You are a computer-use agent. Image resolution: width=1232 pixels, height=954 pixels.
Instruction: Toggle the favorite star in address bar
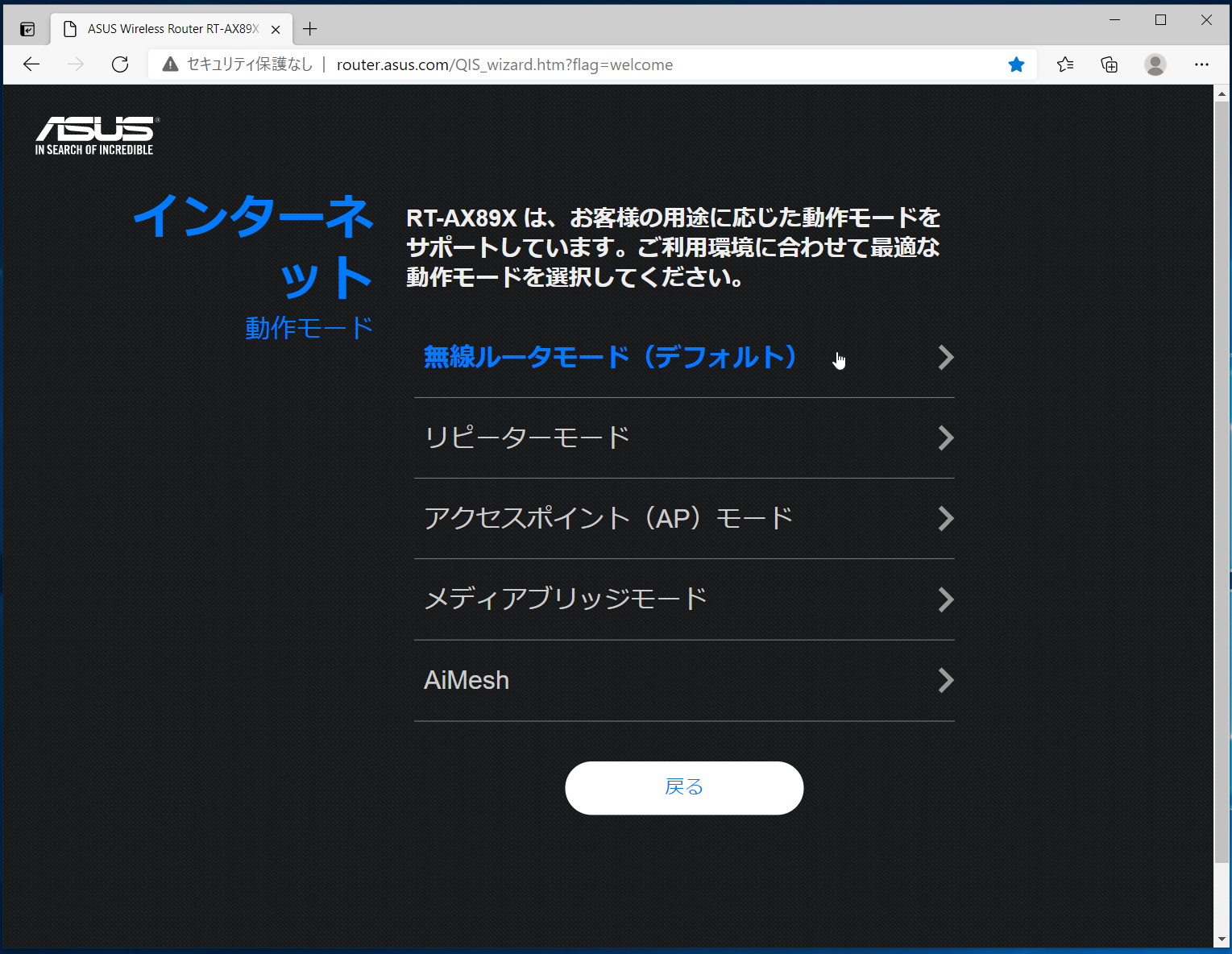1016,64
